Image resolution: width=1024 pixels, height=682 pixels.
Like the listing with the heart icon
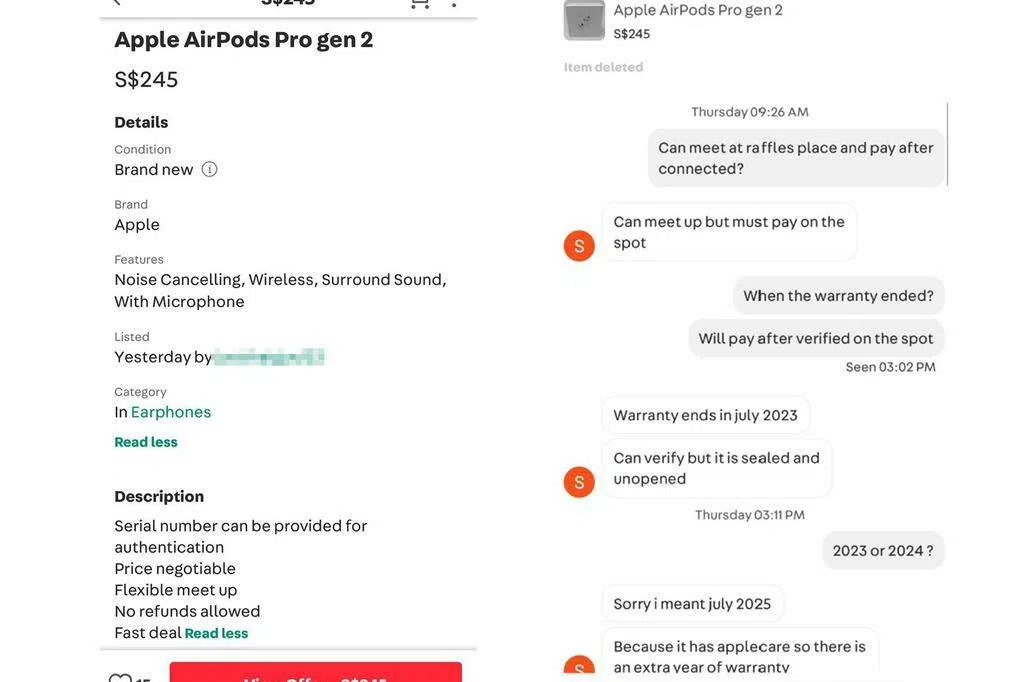(x=120, y=678)
